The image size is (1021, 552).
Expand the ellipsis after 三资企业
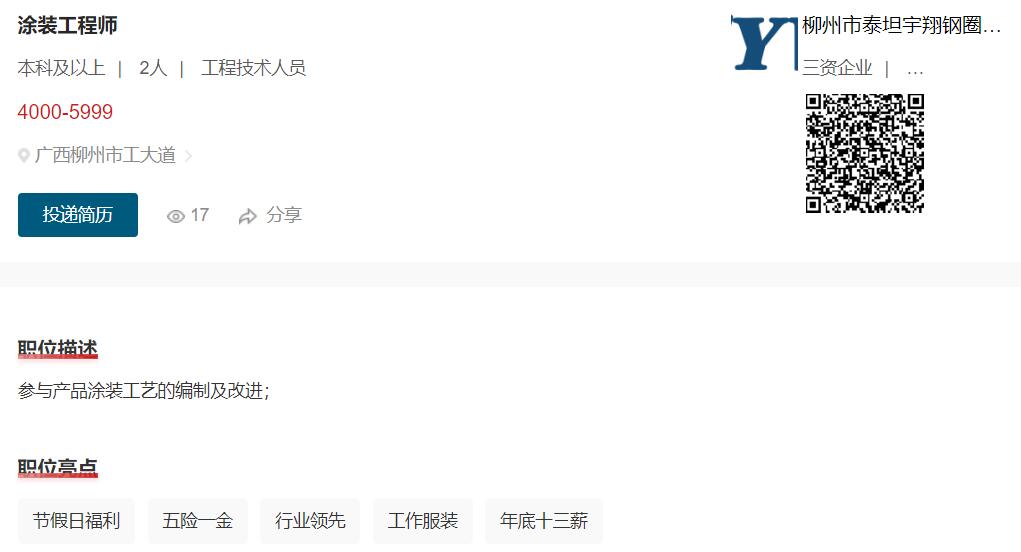point(915,70)
